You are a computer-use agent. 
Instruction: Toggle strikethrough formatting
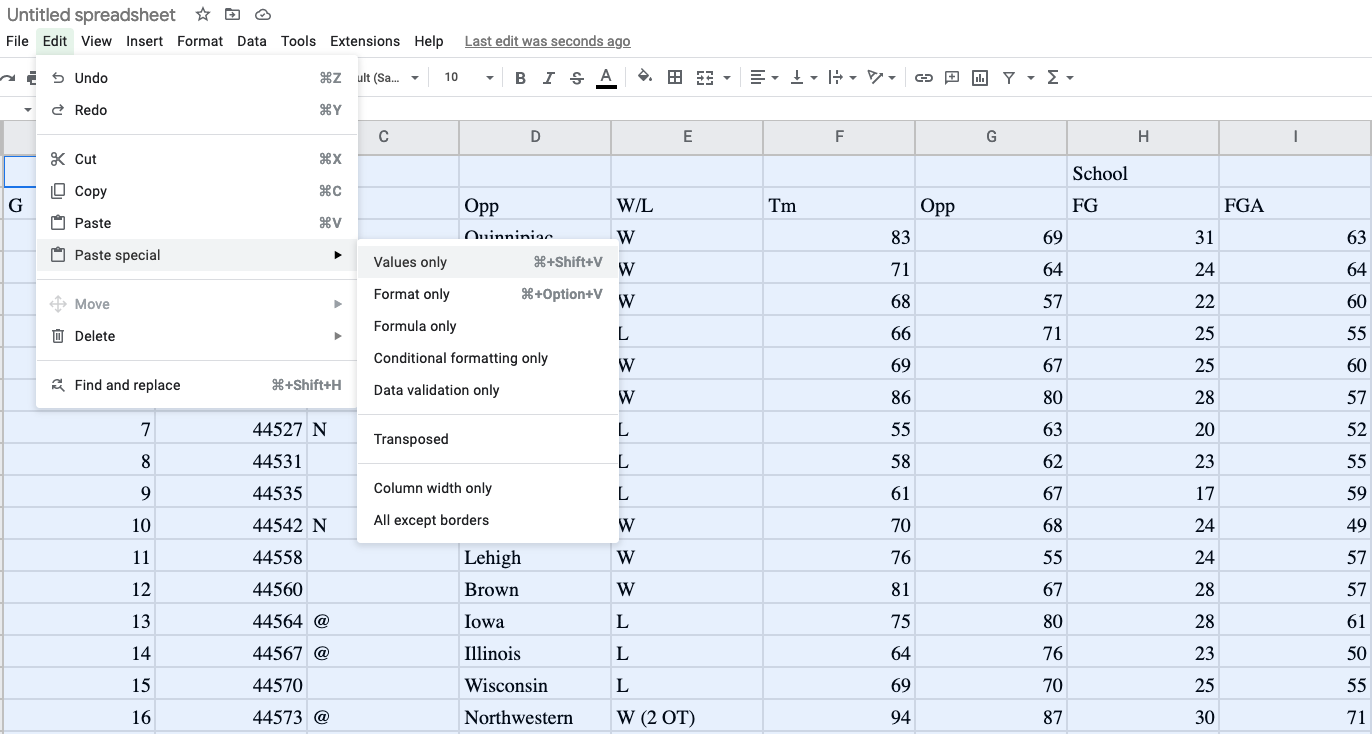577,77
